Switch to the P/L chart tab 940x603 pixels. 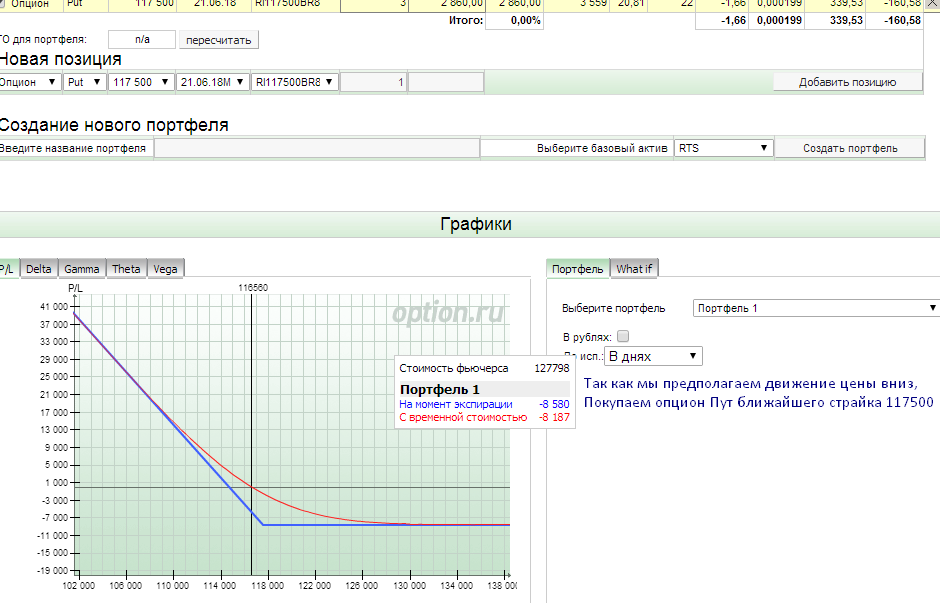[7, 269]
